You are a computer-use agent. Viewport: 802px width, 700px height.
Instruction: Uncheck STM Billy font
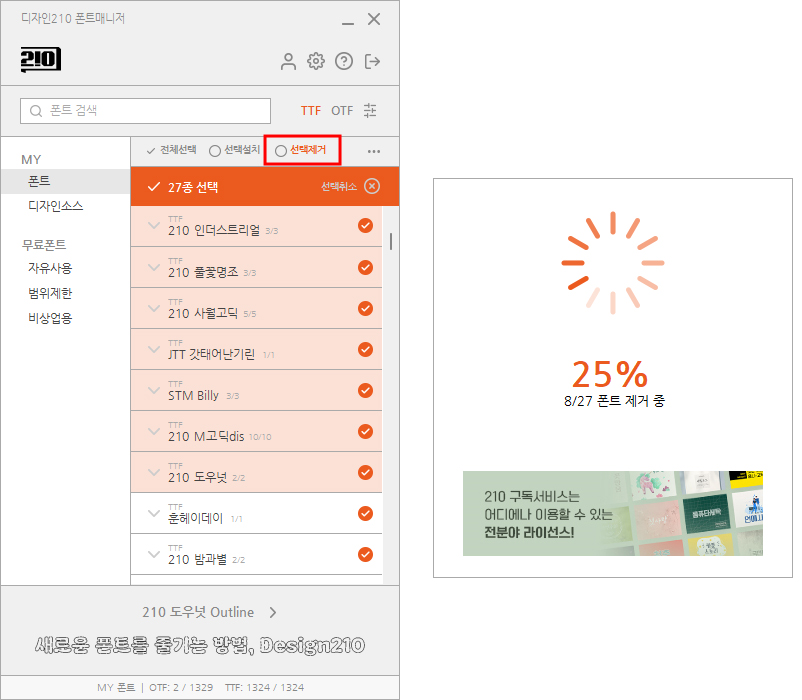pyautogui.click(x=365, y=390)
